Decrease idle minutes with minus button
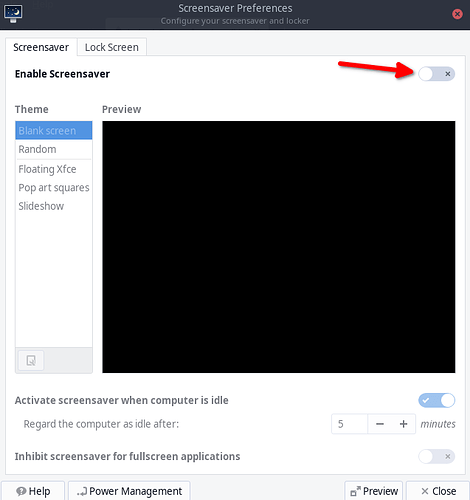 pos(380,424)
